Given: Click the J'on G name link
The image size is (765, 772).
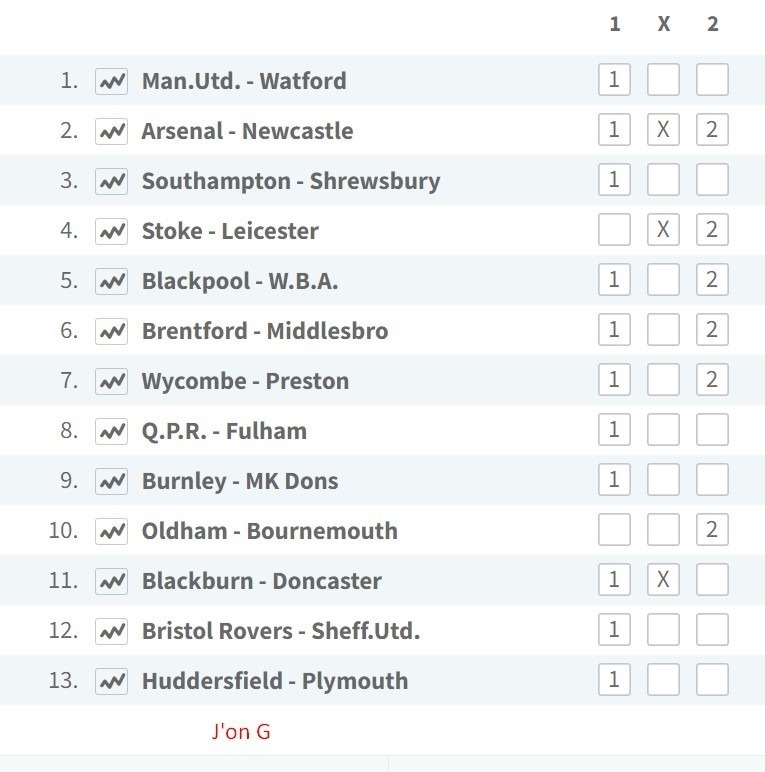Looking at the screenshot, I should click(x=241, y=732).
